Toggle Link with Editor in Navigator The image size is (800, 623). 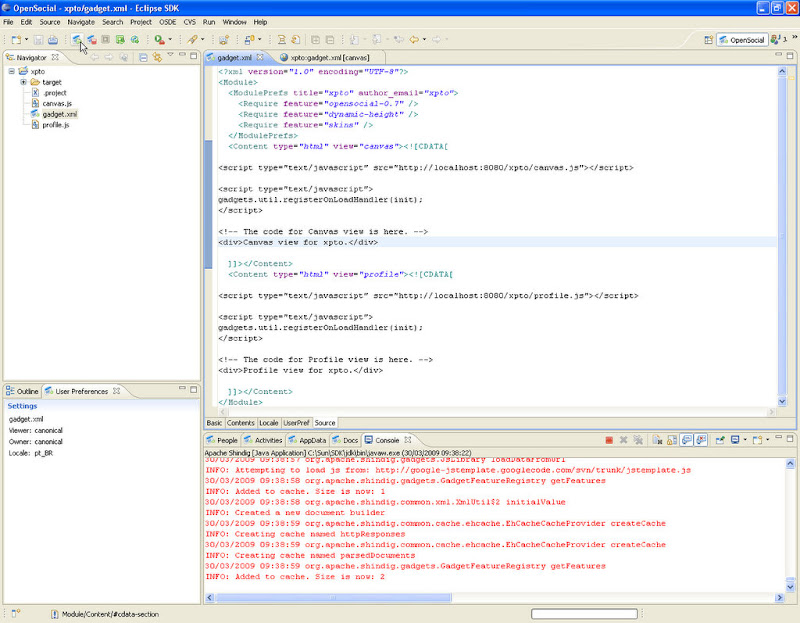[x=157, y=58]
